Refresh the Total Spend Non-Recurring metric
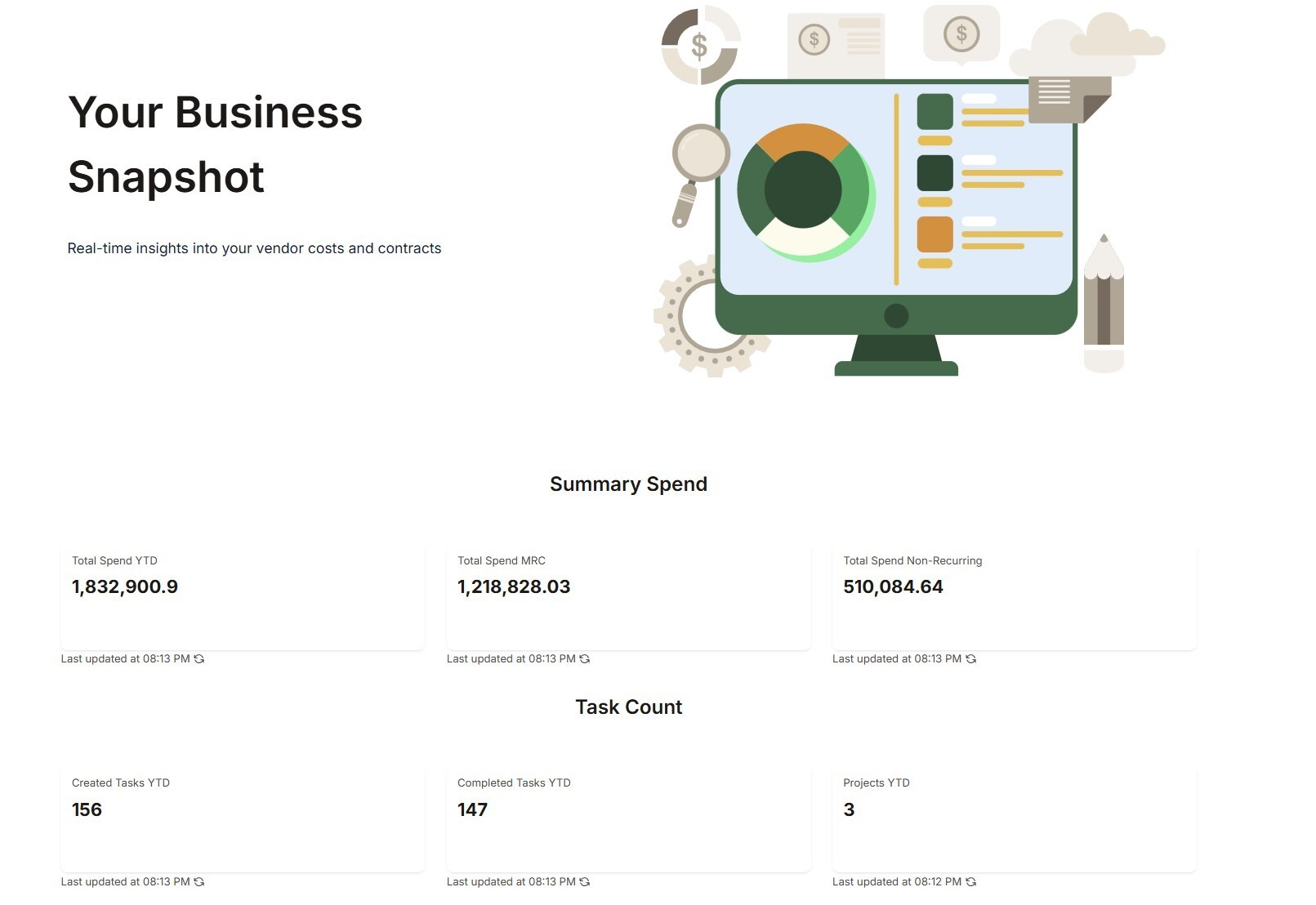1316x905 pixels. click(x=970, y=659)
